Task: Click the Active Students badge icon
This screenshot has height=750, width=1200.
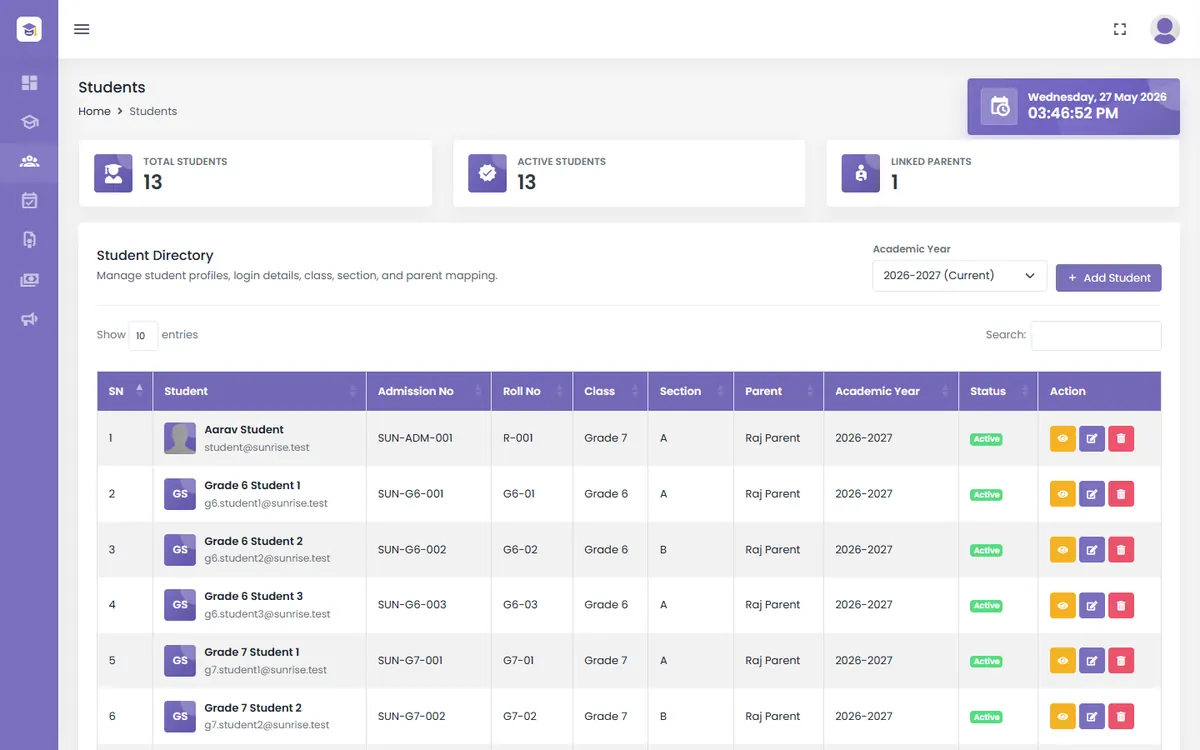Action: click(487, 173)
